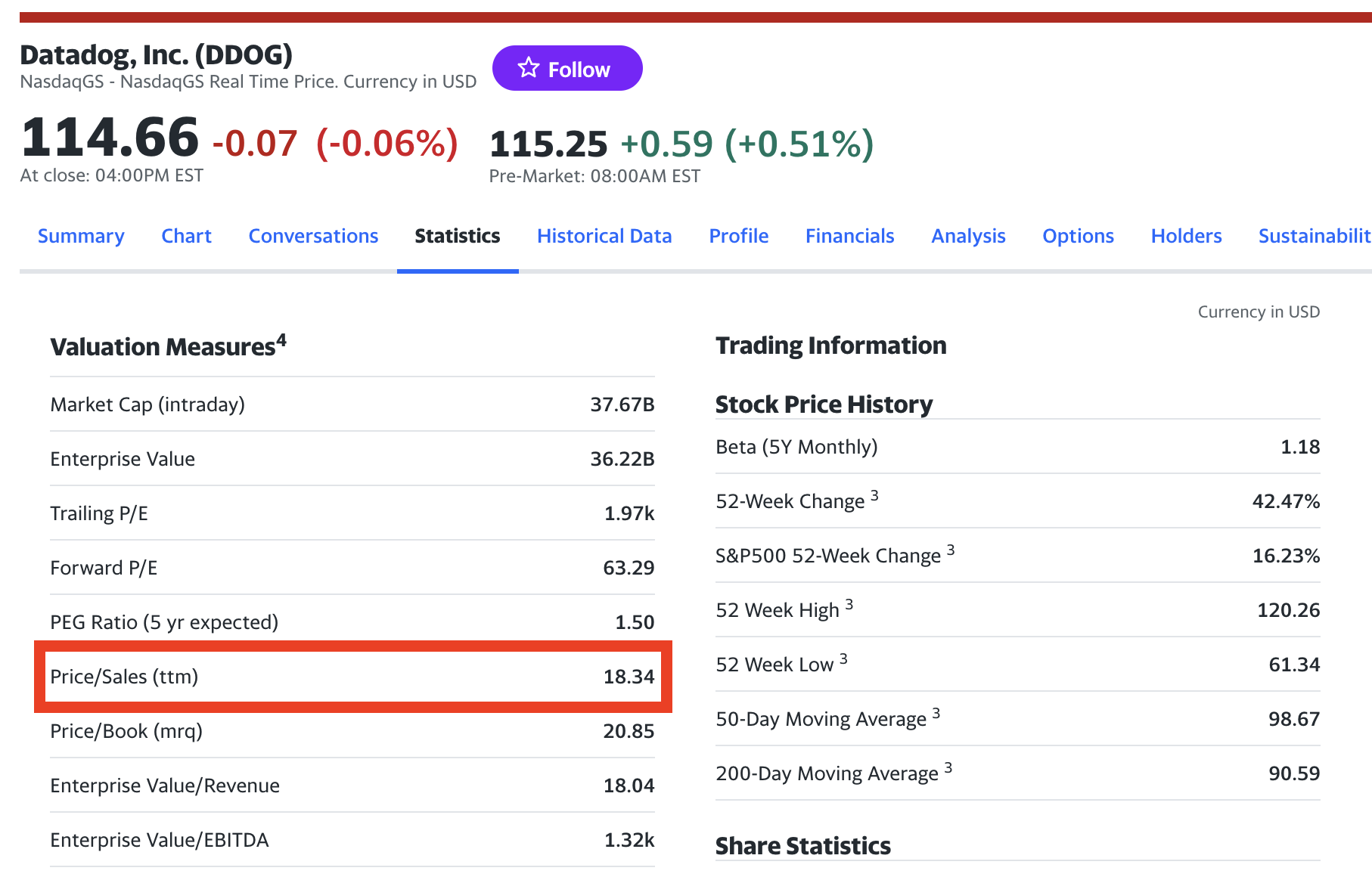Open the Sustainability tab
The height and width of the screenshot is (877, 1372).
coord(1315,236)
